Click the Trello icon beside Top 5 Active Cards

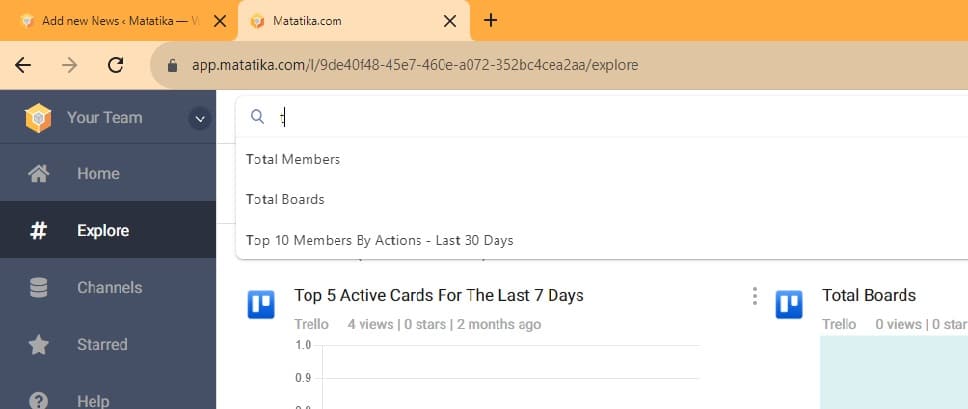(261, 304)
